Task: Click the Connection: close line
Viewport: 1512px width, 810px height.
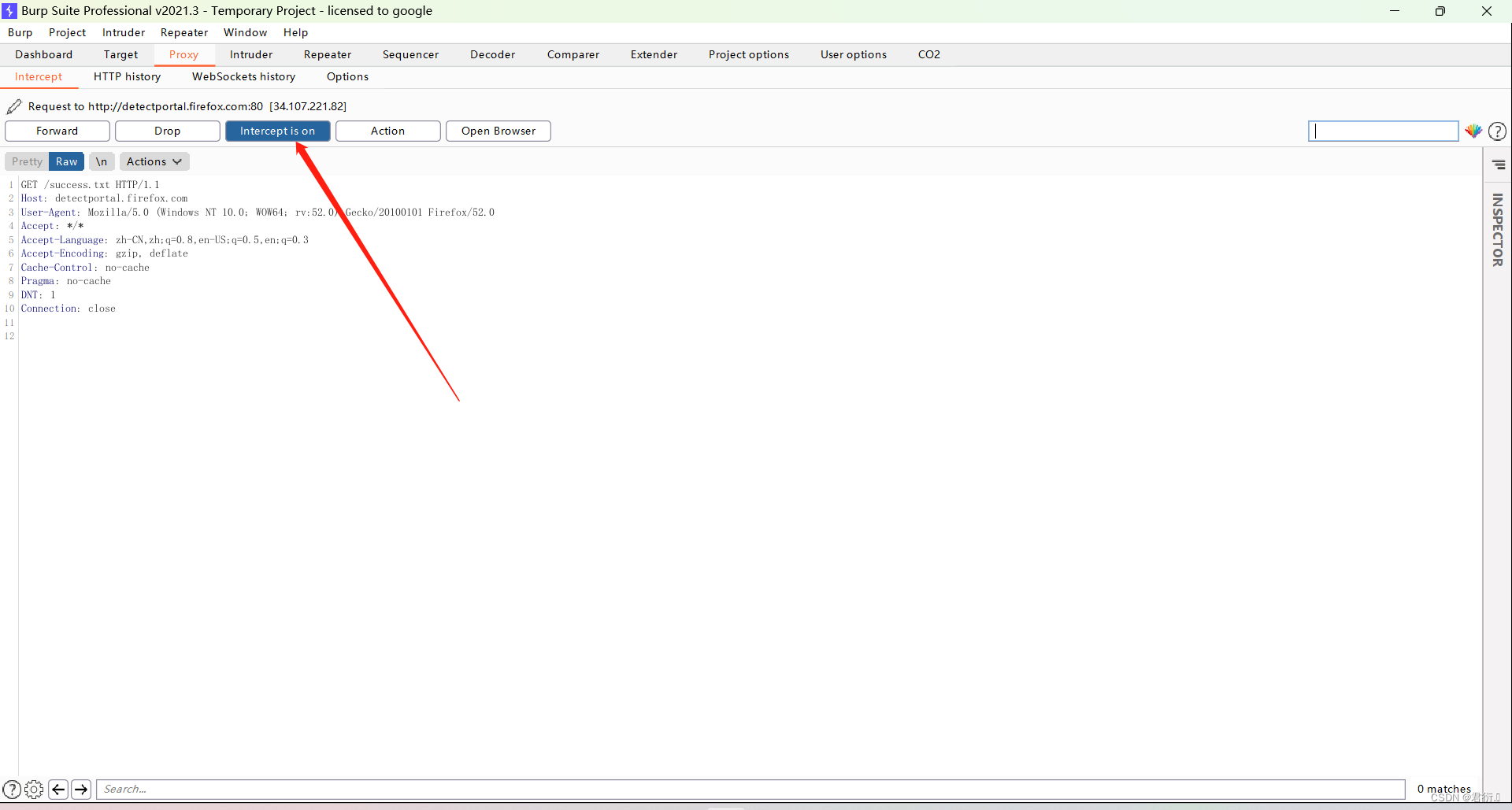Action: click(x=68, y=309)
